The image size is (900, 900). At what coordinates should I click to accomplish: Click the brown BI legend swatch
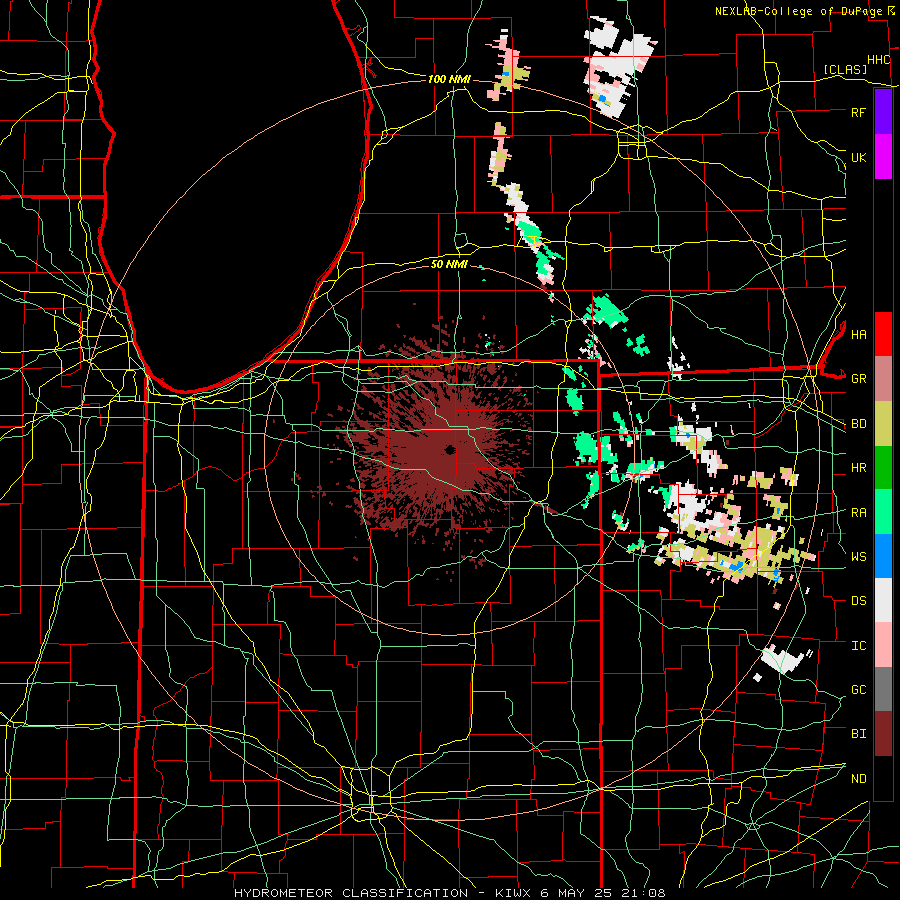pyautogui.click(x=883, y=734)
